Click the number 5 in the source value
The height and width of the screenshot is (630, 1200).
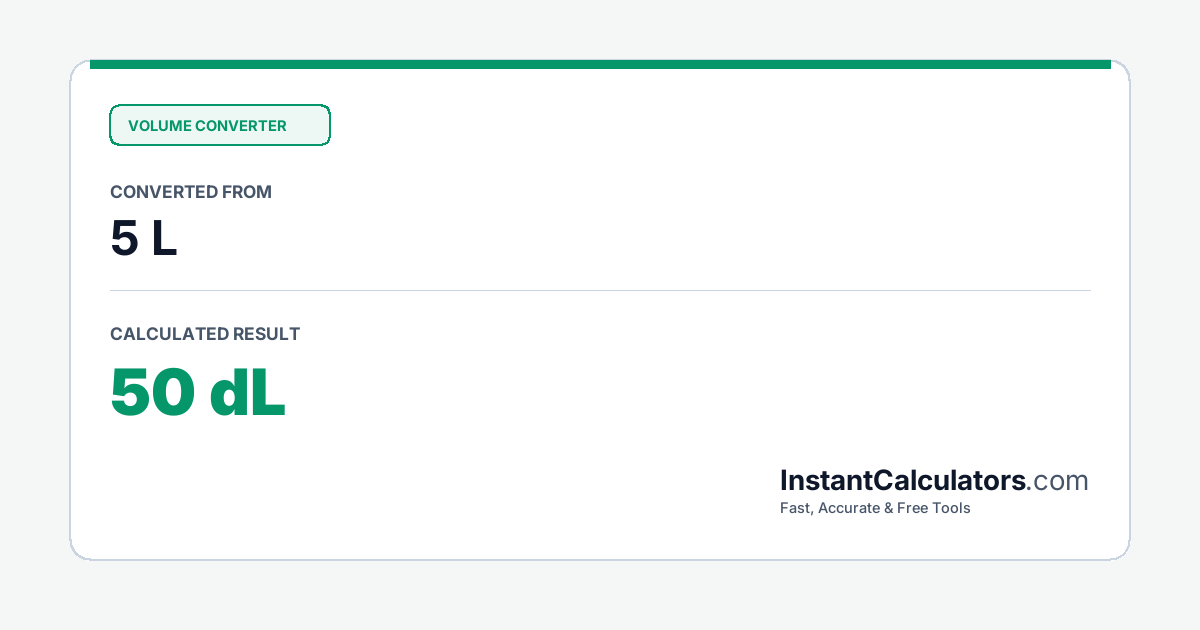pyautogui.click(x=124, y=239)
